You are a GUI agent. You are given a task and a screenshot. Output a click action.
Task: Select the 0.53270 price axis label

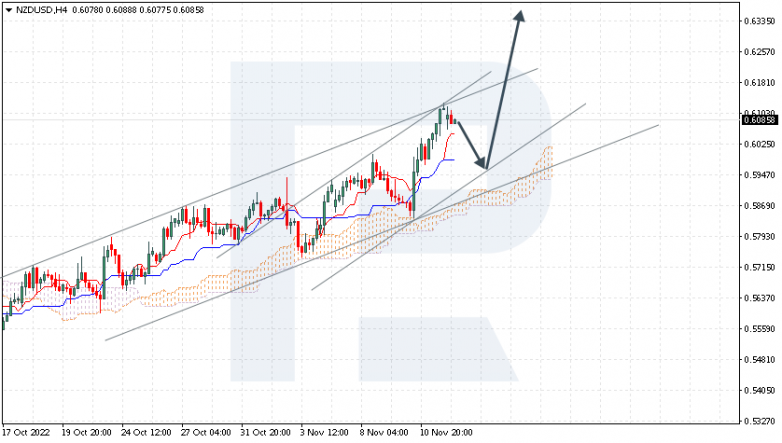[760, 421]
